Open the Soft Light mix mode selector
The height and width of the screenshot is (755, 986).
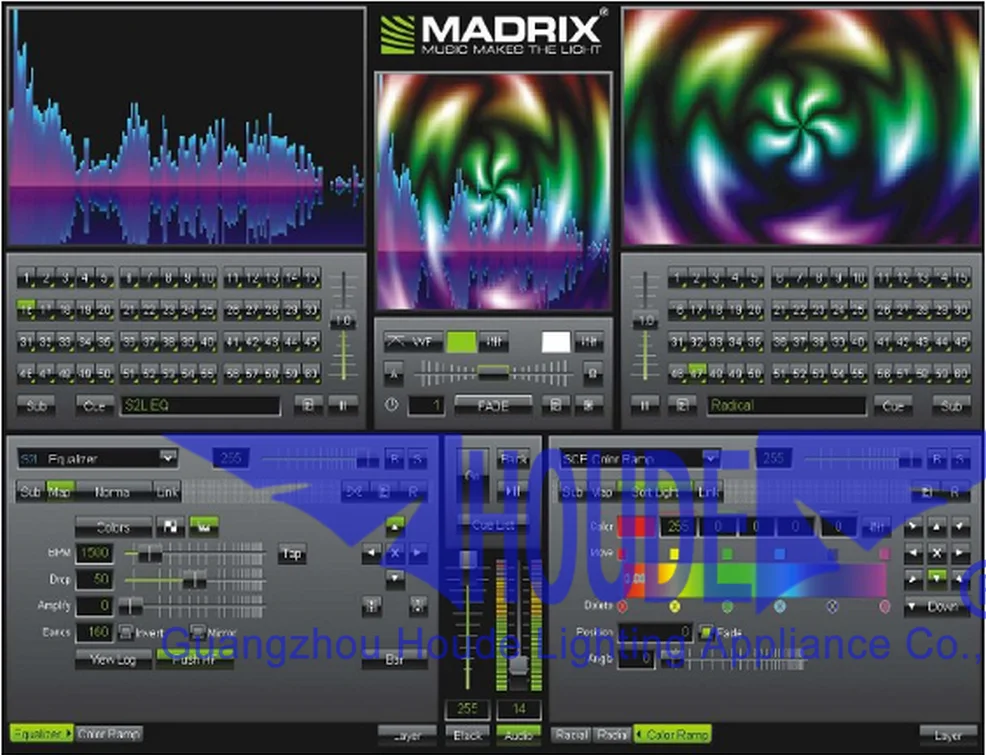655,491
